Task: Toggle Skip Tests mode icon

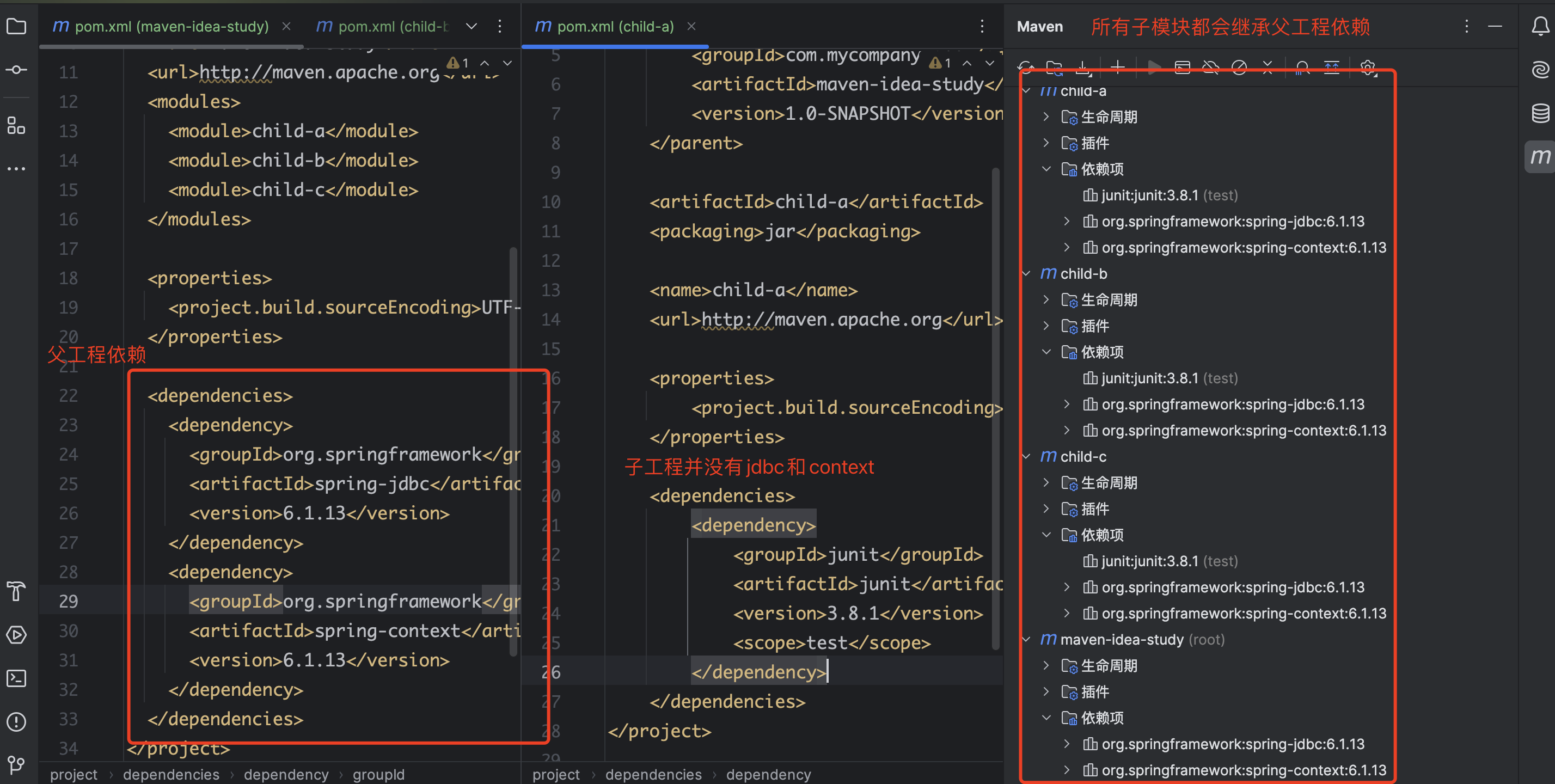Action: pyautogui.click(x=1239, y=67)
